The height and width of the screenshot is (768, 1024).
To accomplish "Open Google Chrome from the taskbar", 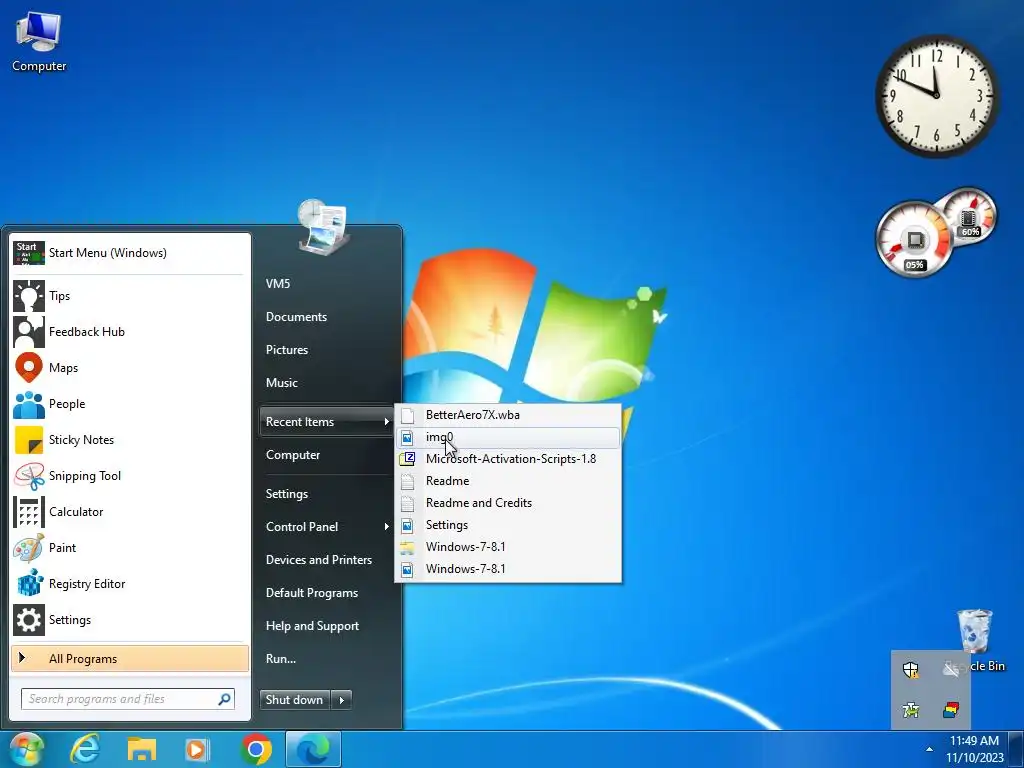I will tap(256, 749).
